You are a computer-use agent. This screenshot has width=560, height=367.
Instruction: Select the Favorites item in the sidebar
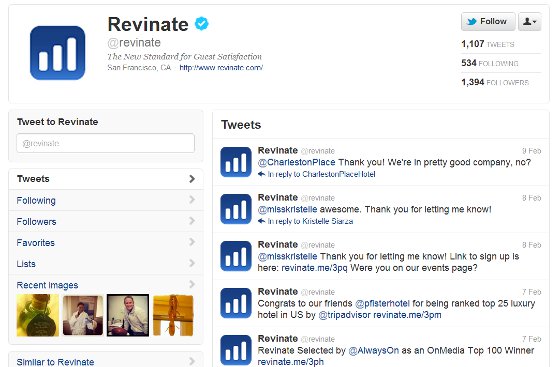pyautogui.click(x=106, y=242)
